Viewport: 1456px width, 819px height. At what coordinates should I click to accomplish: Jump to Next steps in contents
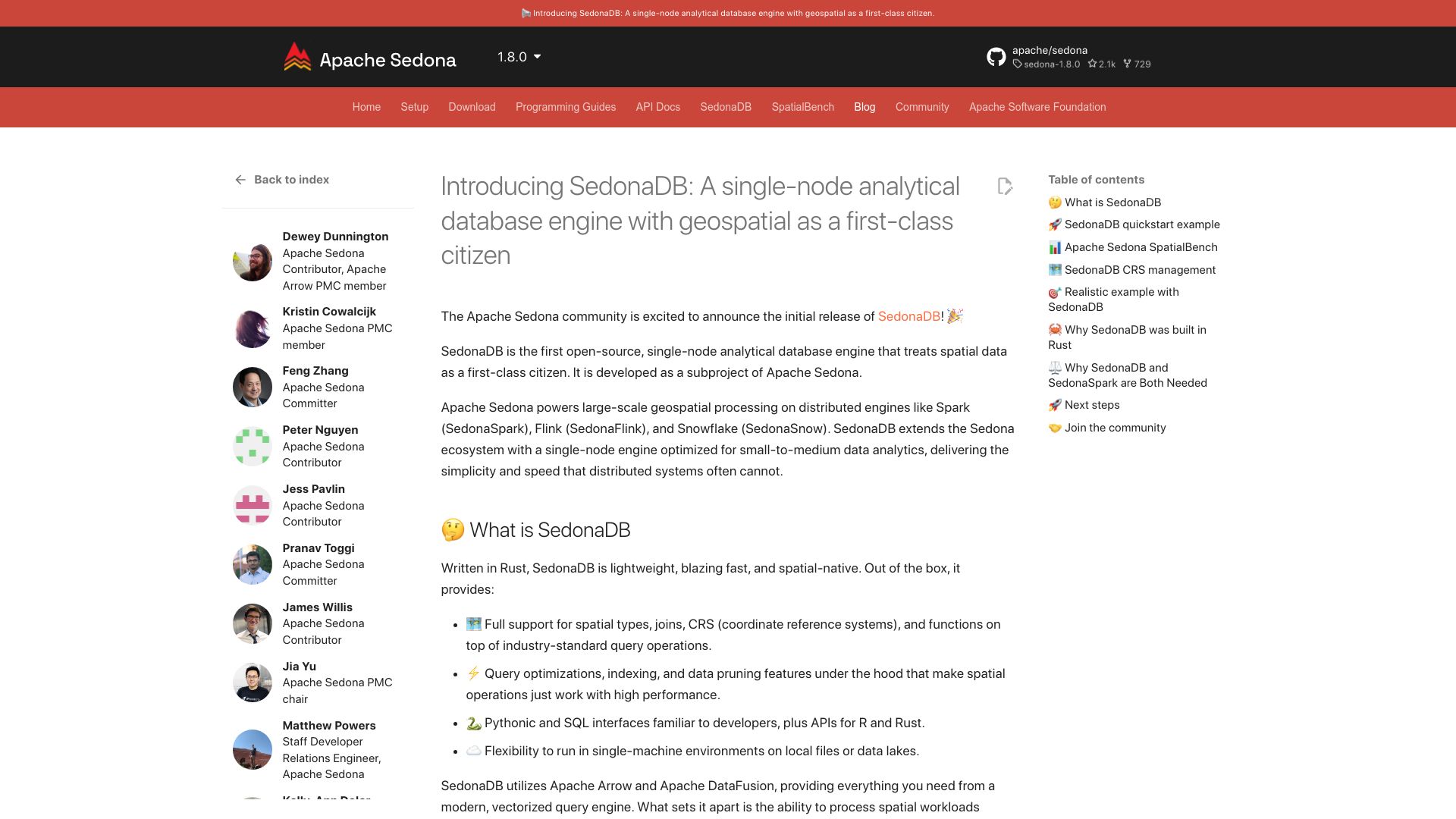1084,405
